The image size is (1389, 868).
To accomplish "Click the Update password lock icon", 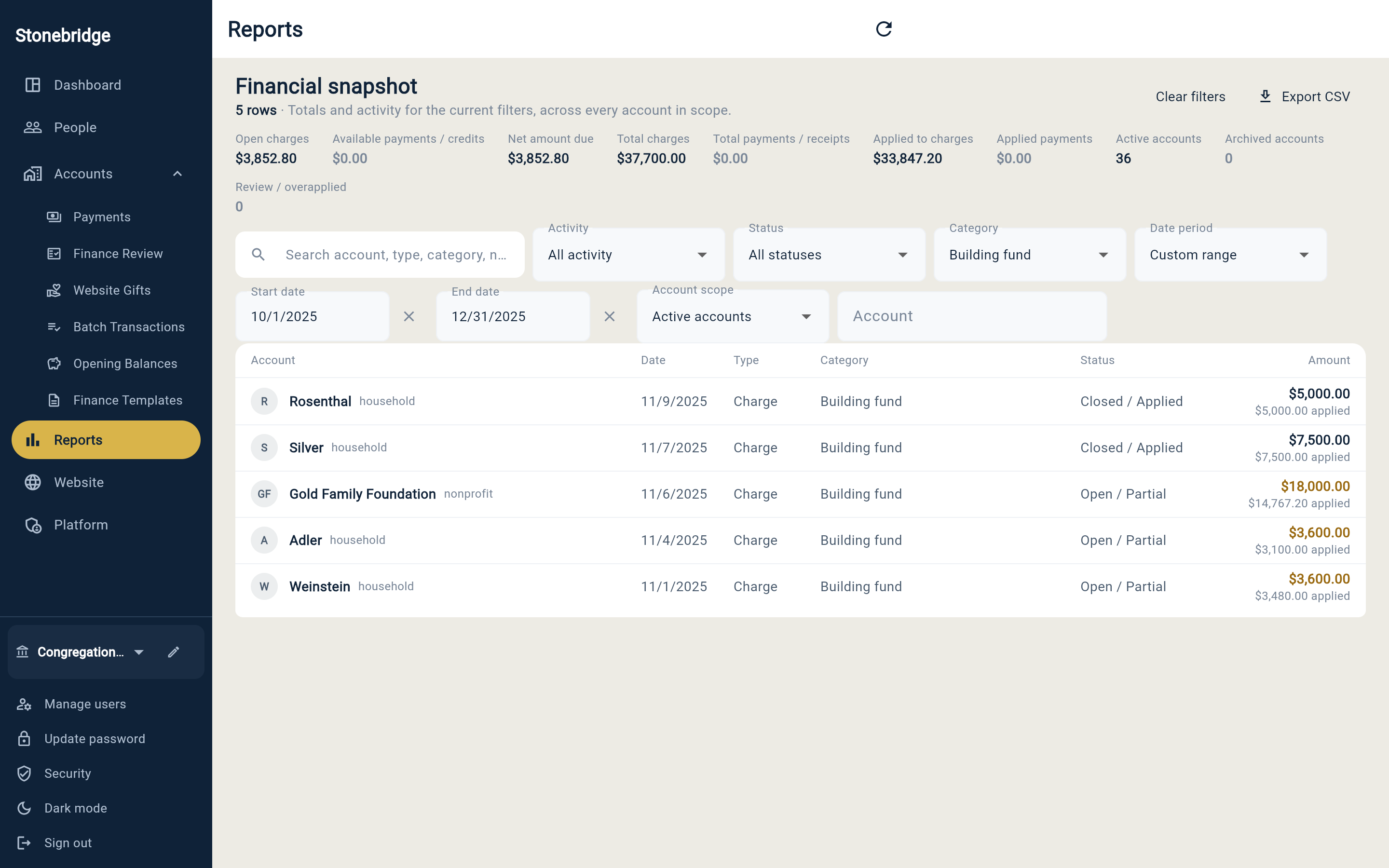I will coord(24,739).
